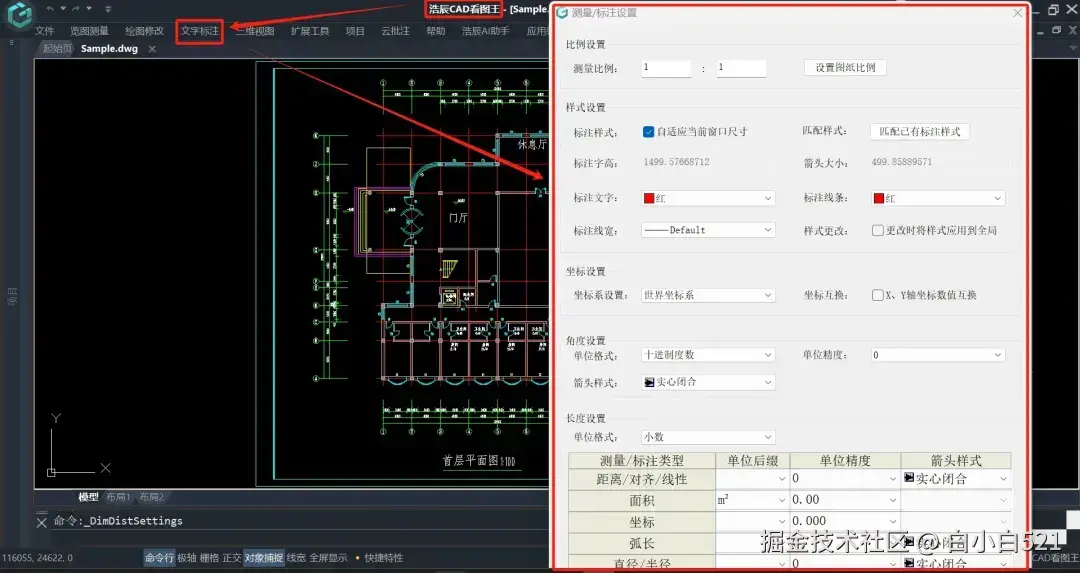The image size is (1080, 573).
Task: Select the 距离/对齐/线性 table row label
Action: [642, 479]
